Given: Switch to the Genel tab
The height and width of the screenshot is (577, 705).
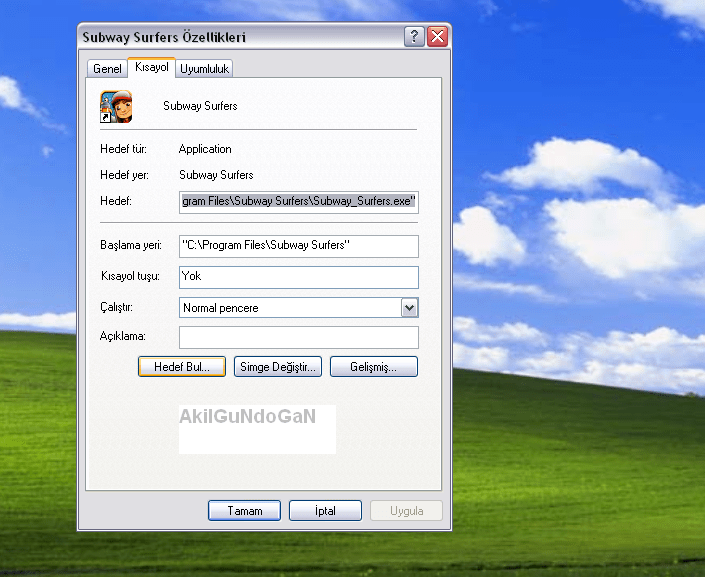Looking at the screenshot, I should click(x=107, y=69).
